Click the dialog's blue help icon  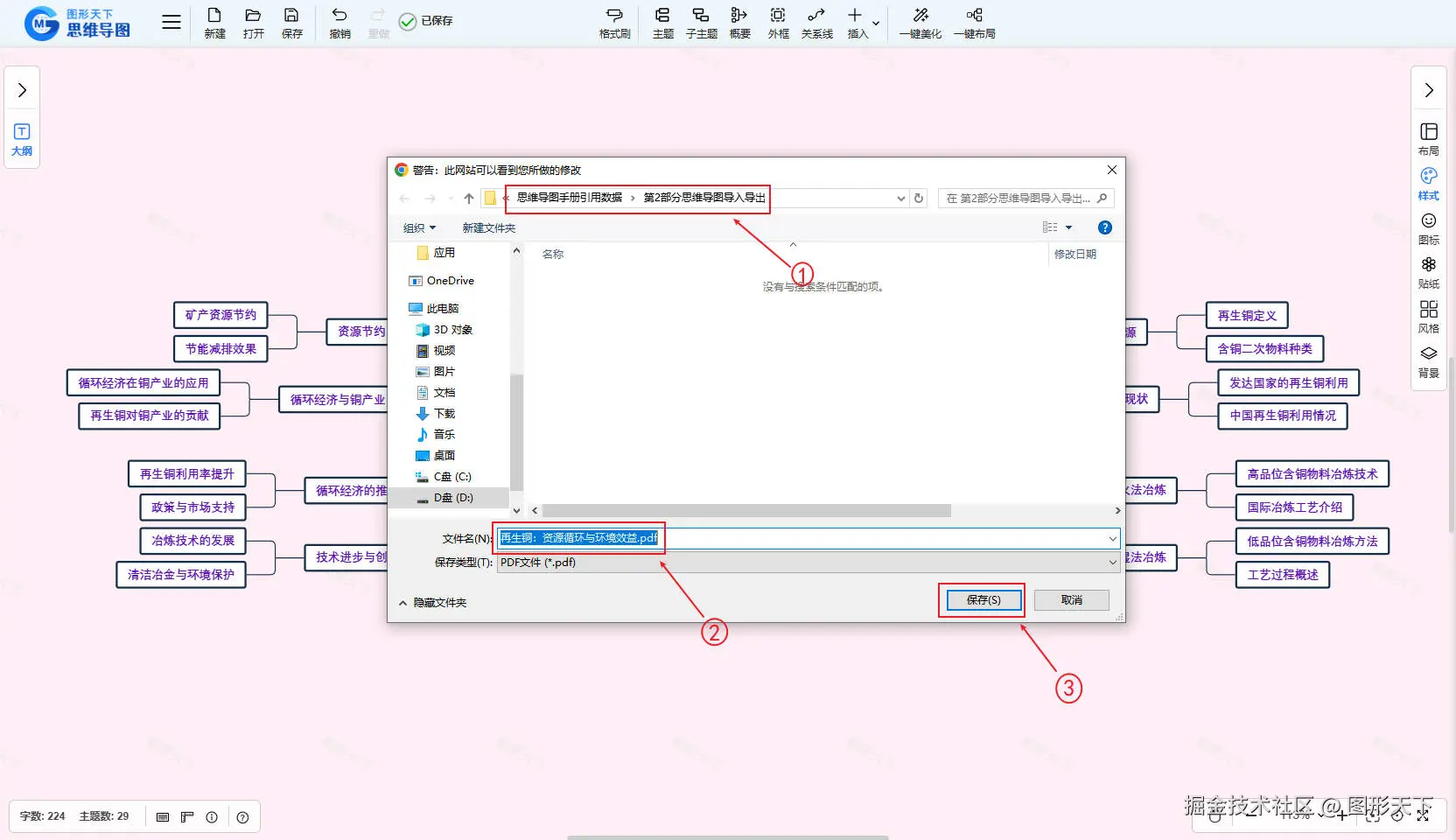[1105, 227]
